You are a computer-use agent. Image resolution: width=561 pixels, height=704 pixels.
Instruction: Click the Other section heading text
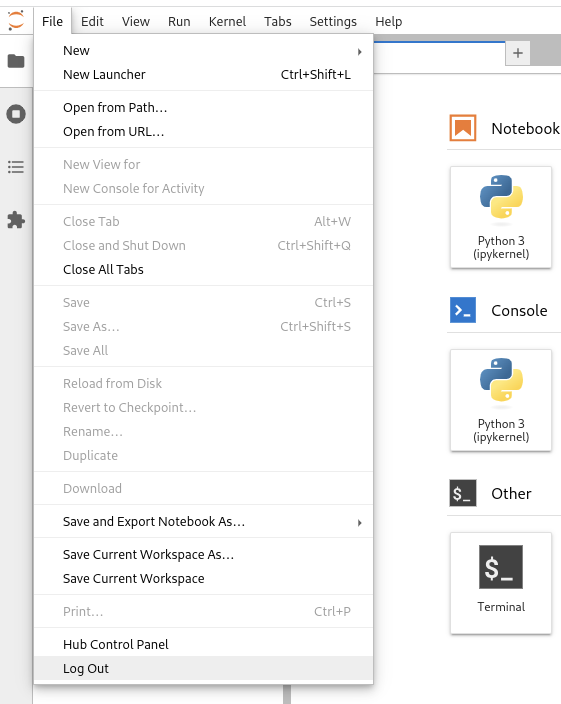click(511, 493)
